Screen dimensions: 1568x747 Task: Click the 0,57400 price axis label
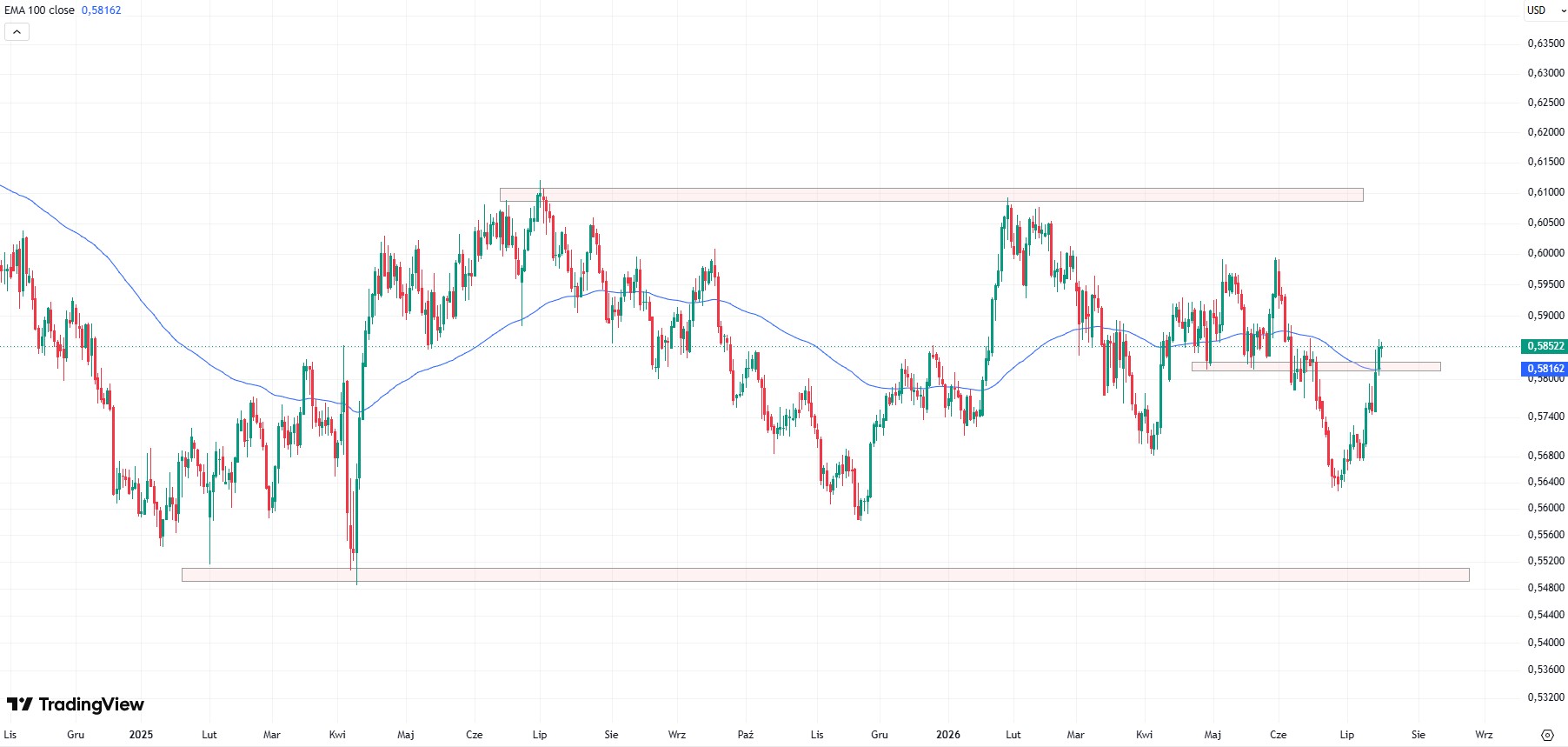click(x=1545, y=417)
